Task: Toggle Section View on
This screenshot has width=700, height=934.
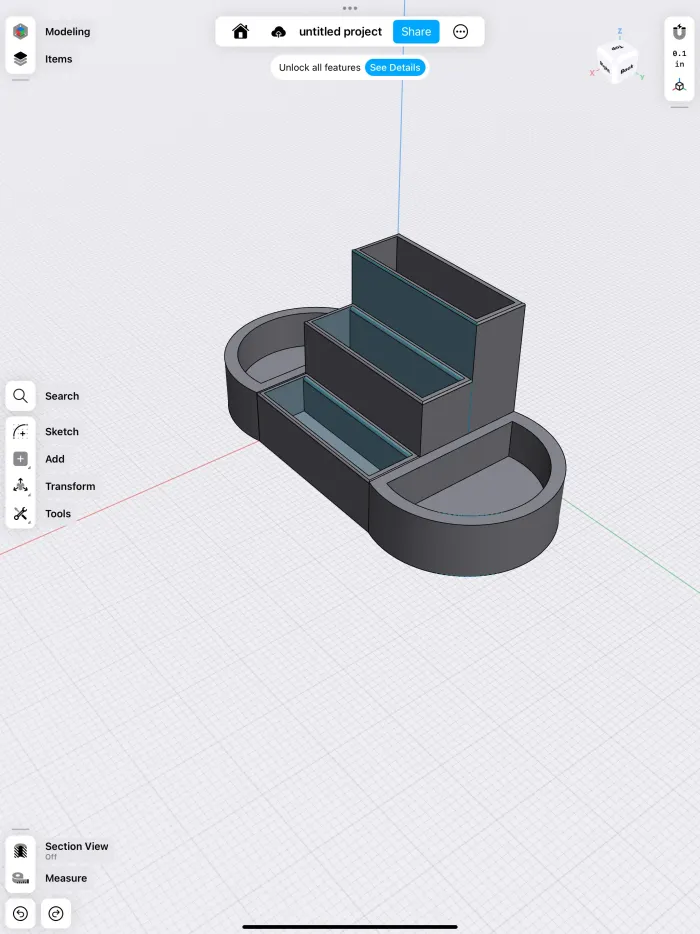Action: [x=20, y=851]
